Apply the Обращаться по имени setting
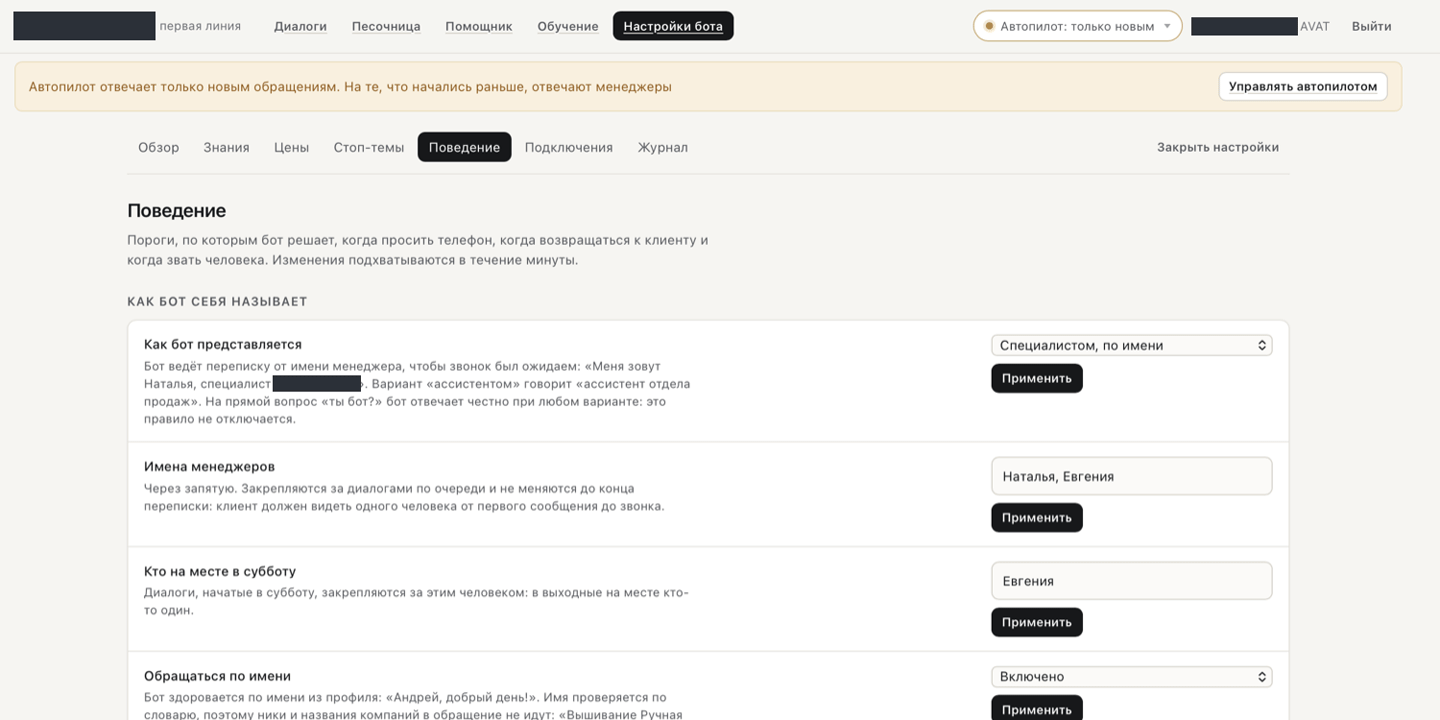Viewport: 1440px width, 720px height. (1036, 708)
